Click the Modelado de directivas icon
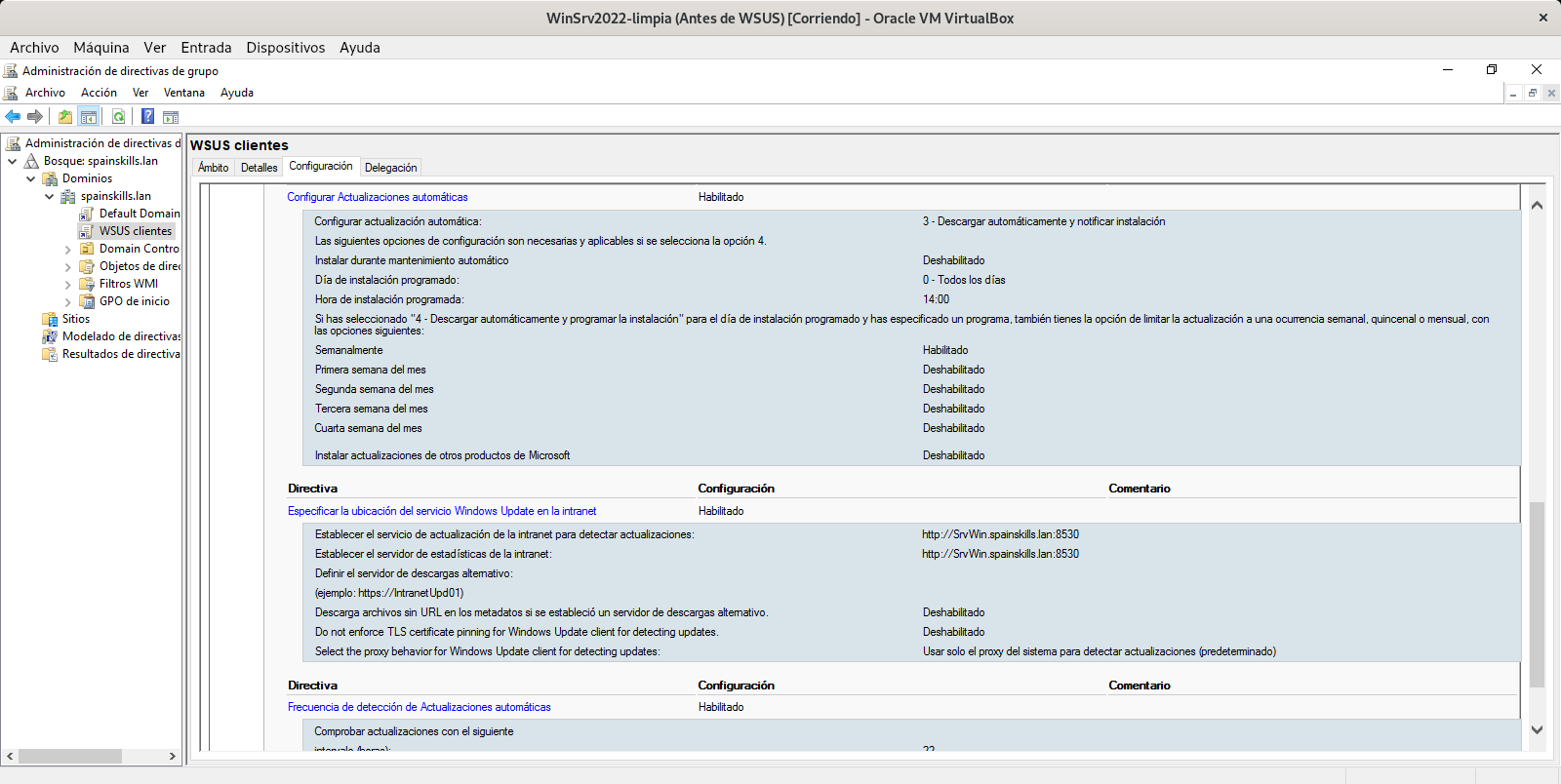This screenshot has width=1561, height=784. [50, 336]
